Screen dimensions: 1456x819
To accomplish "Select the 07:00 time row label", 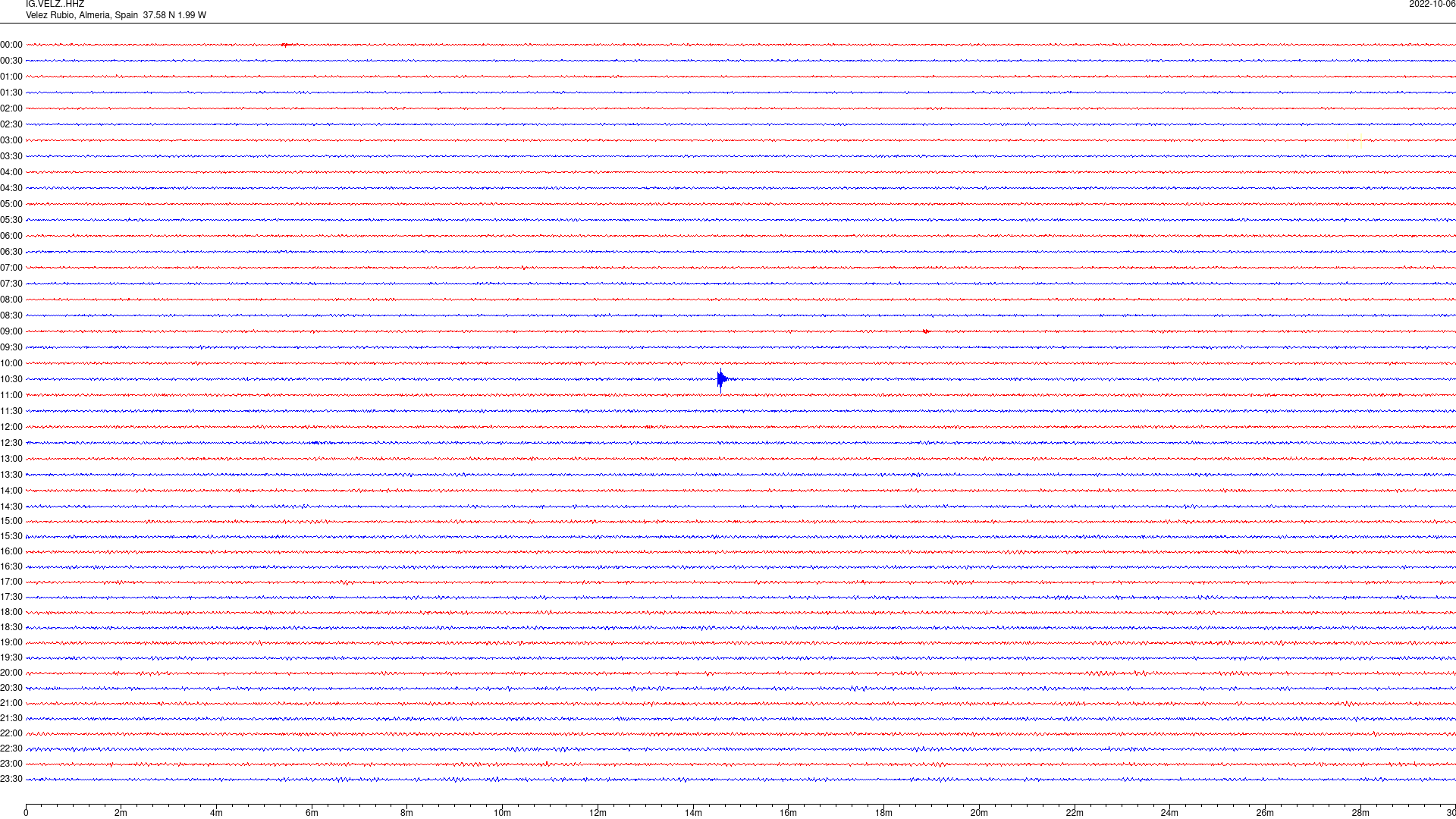I will click(x=11, y=268).
